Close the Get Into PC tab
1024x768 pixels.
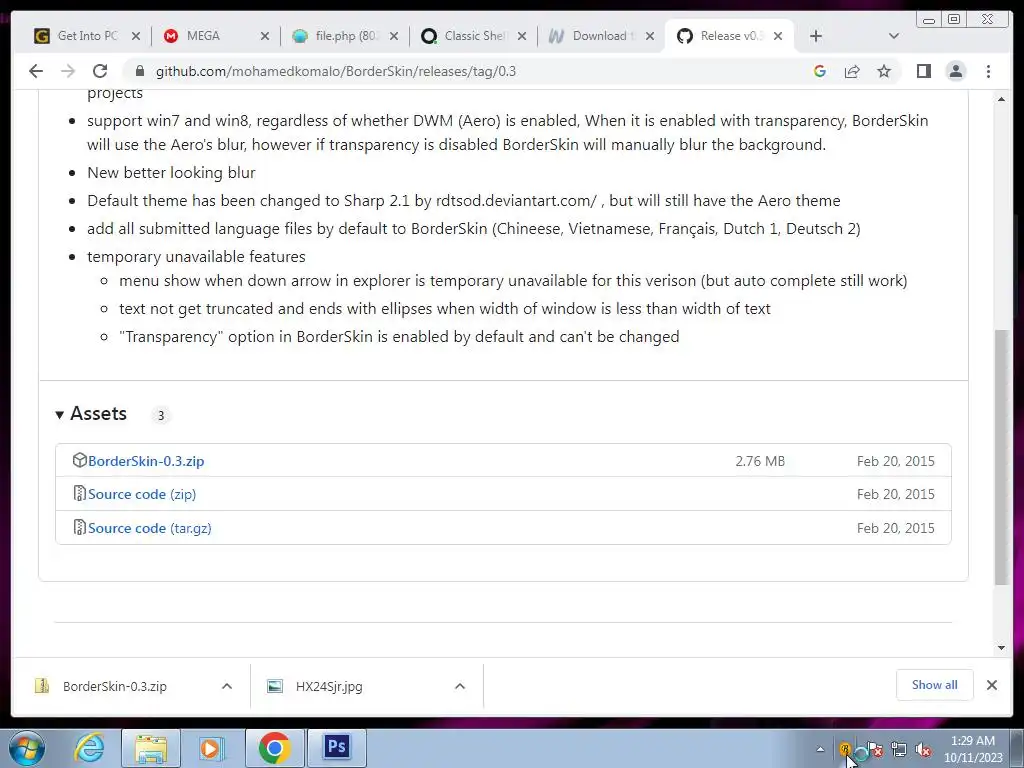point(135,37)
